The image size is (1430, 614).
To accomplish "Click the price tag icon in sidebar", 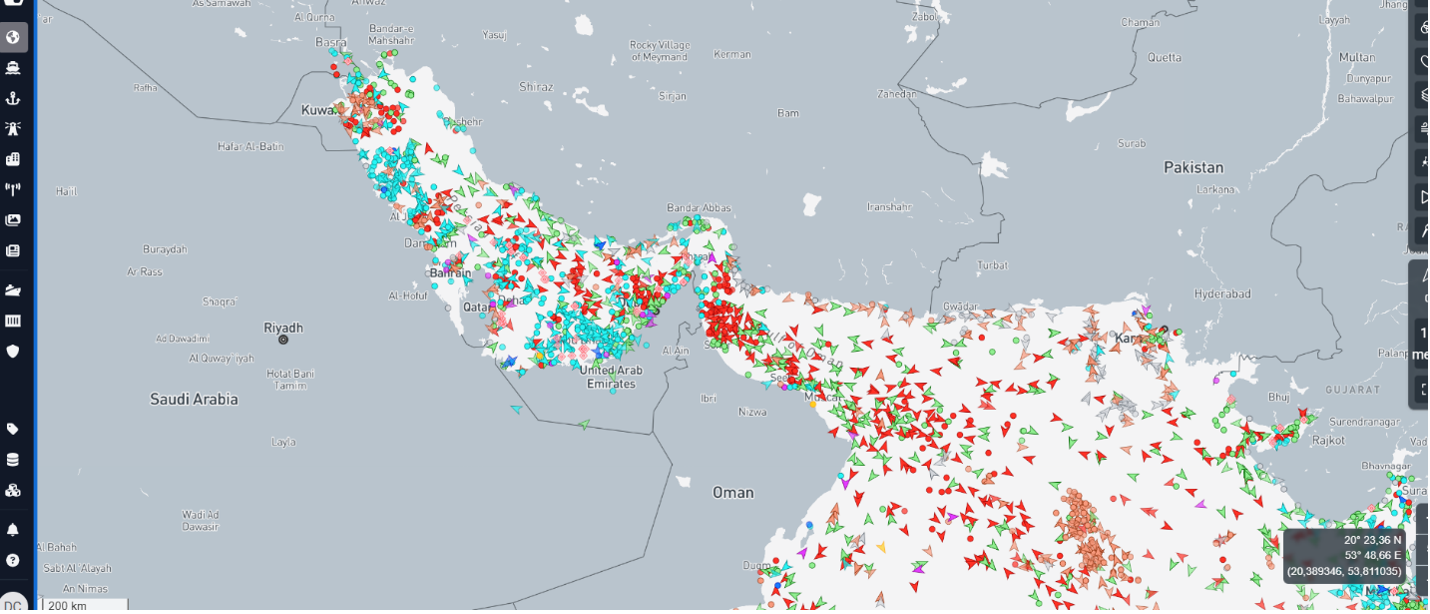I will coord(14,429).
